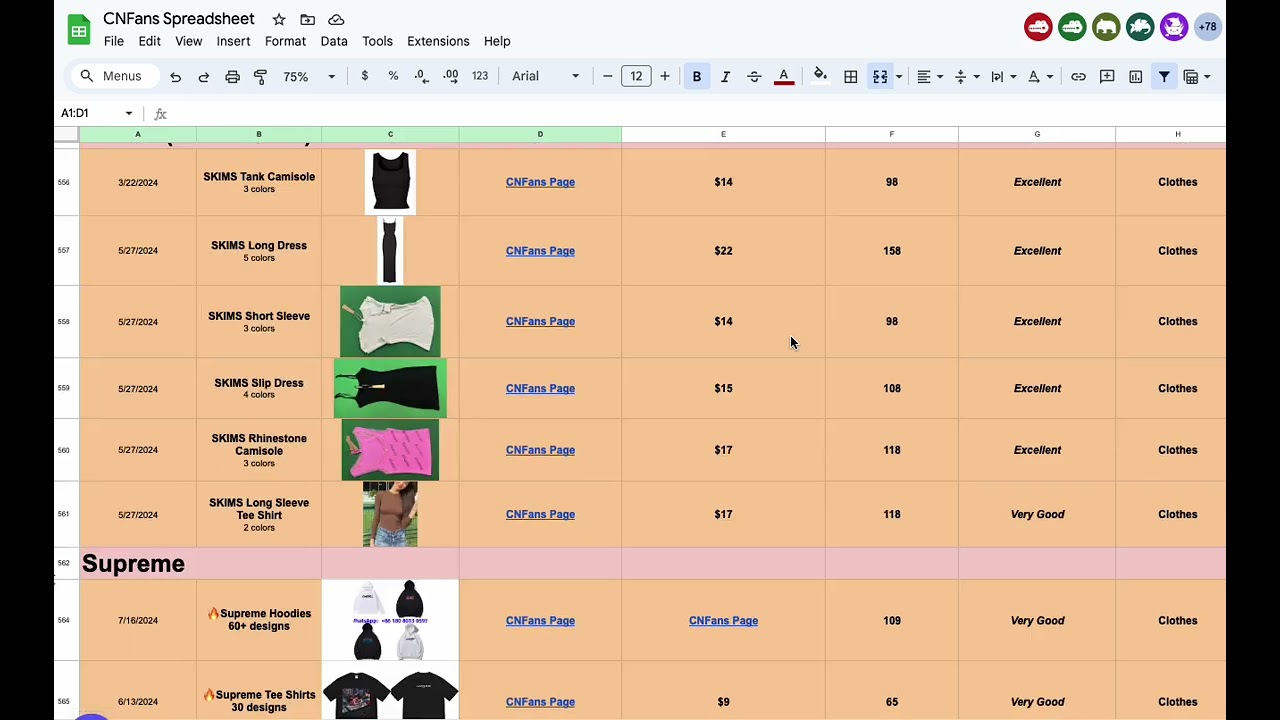
Task: Open the Arial font dropdown
Action: (x=545, y=77)
